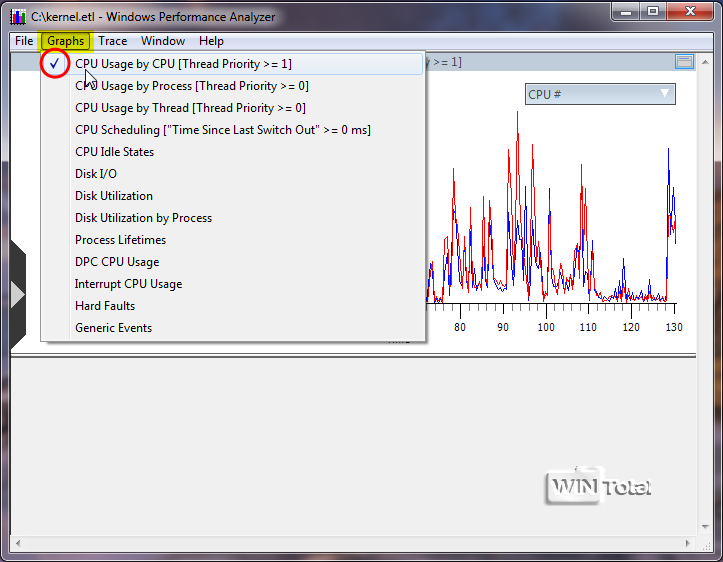Screen dimensions: 723x562
Task: Close the Graphs menu in menu bar
Action: click(65, 41)
